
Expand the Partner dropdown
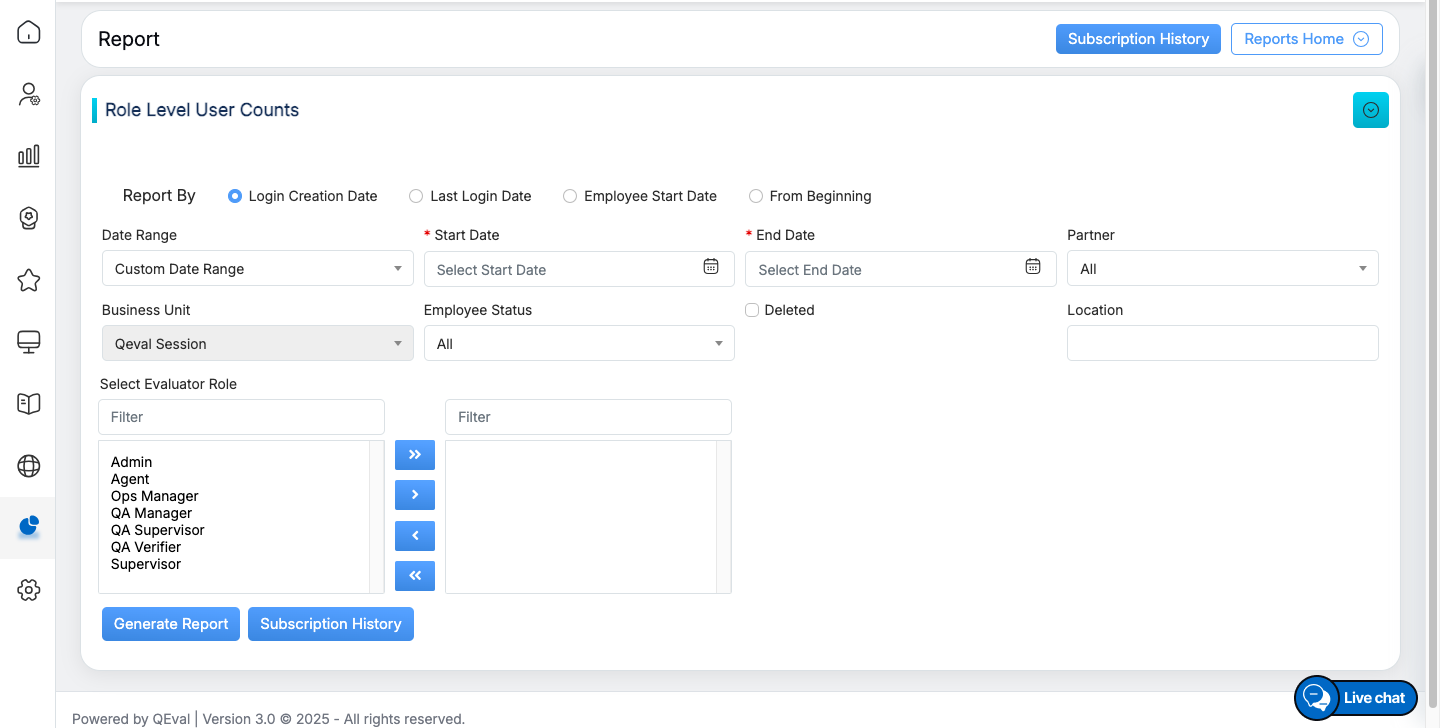coord(1222,269)
